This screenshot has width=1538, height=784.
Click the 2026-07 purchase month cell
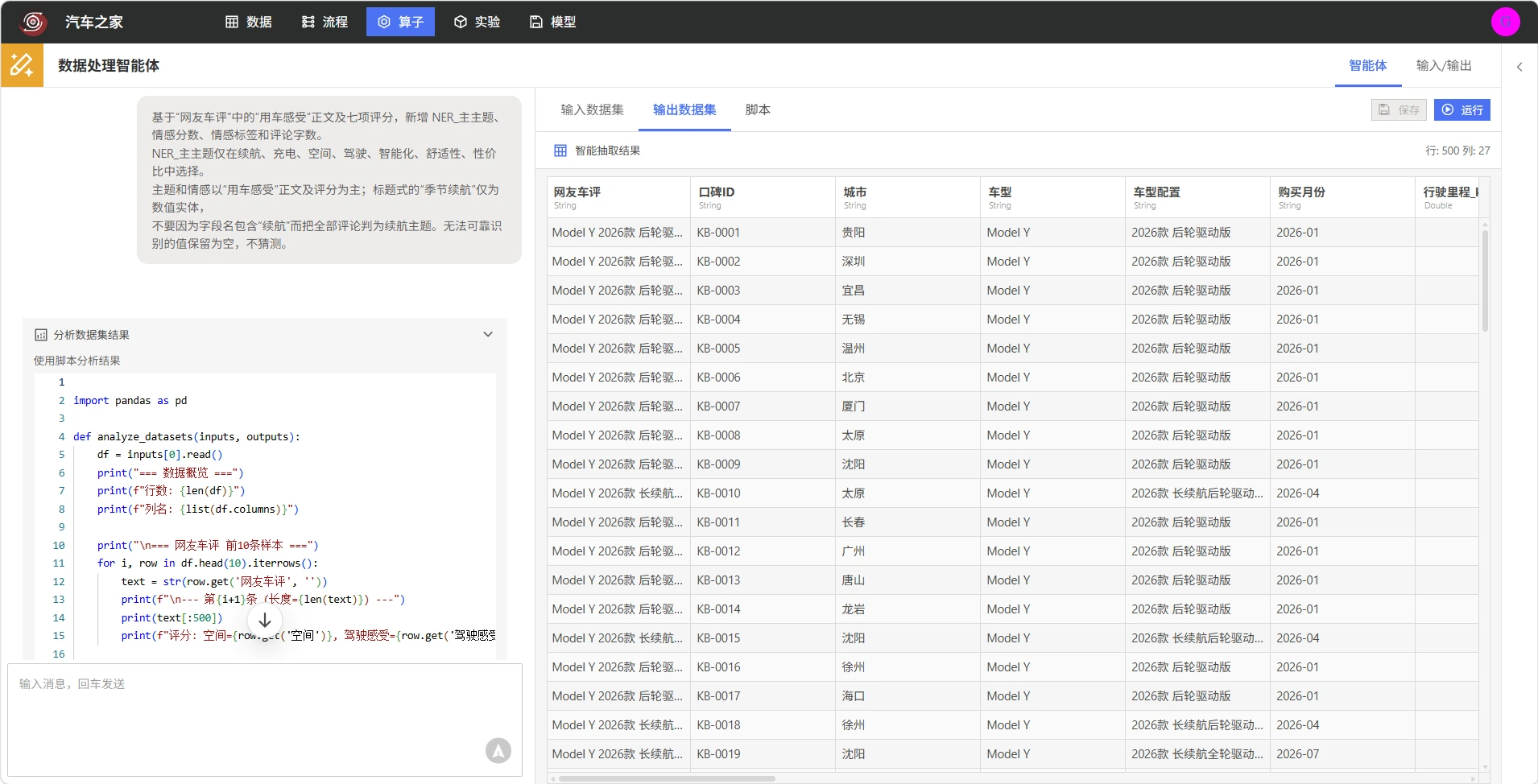[1342, 754]
